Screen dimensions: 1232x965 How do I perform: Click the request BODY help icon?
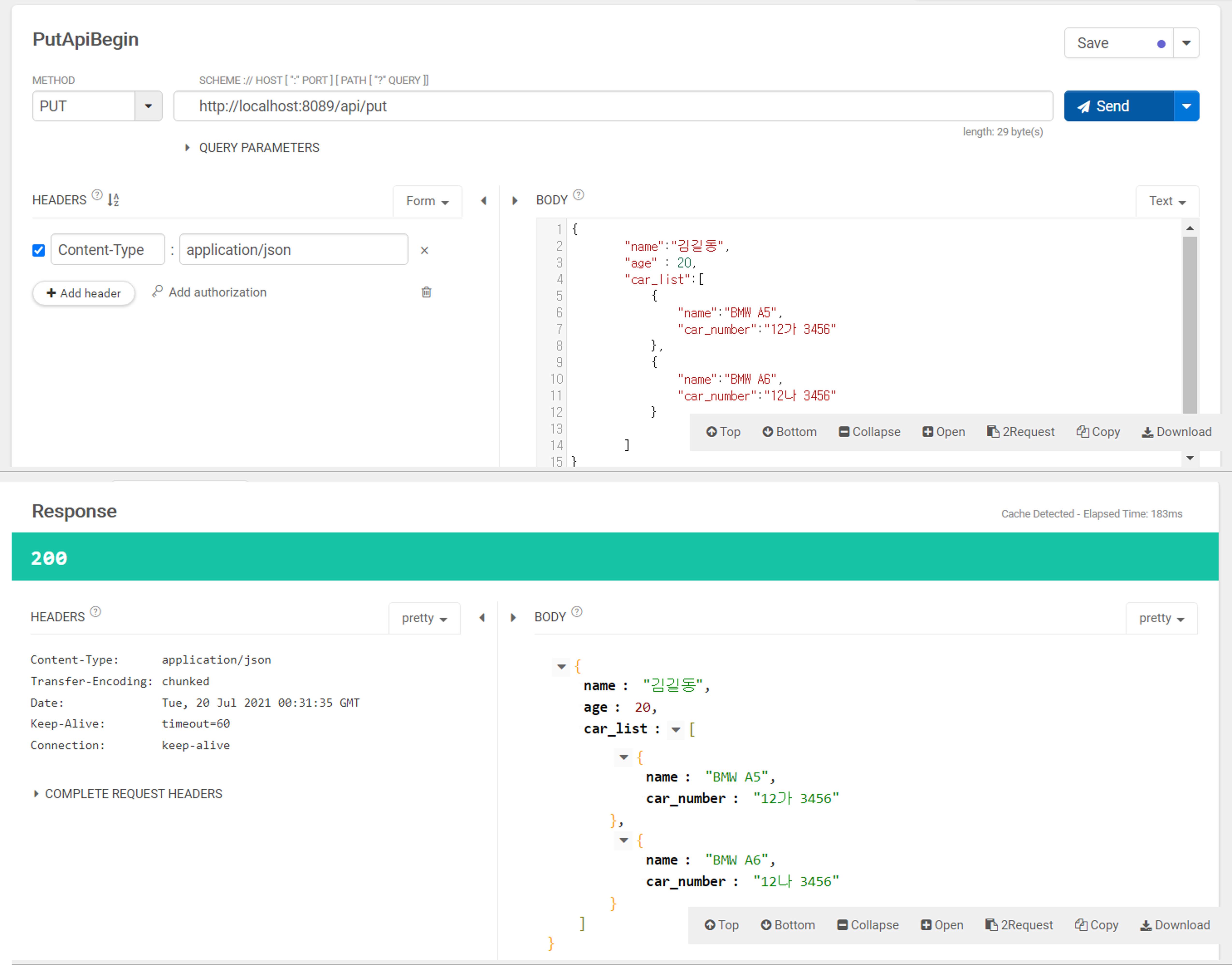[x=578, y=195]
